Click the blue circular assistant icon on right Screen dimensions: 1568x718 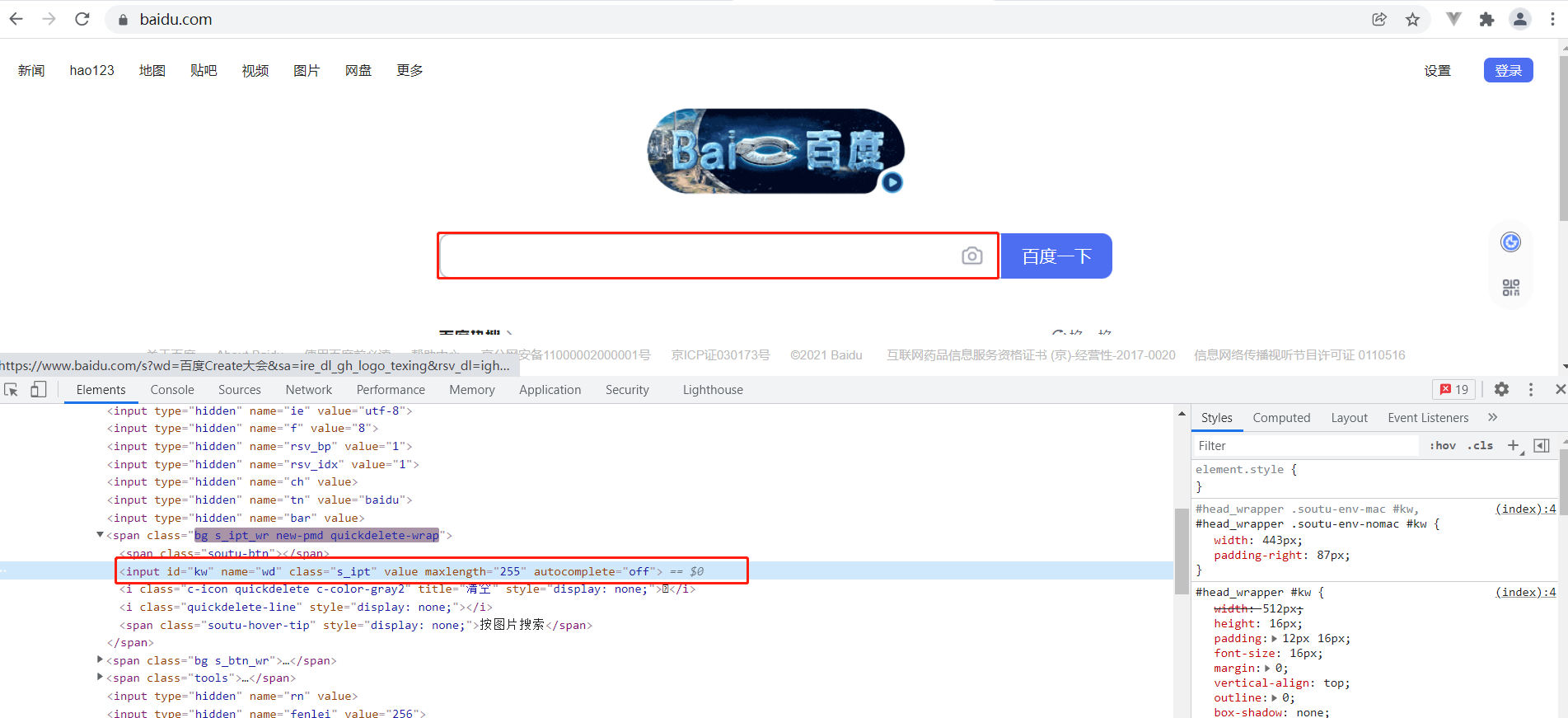pyautogui.click(x=1511, y=242)
